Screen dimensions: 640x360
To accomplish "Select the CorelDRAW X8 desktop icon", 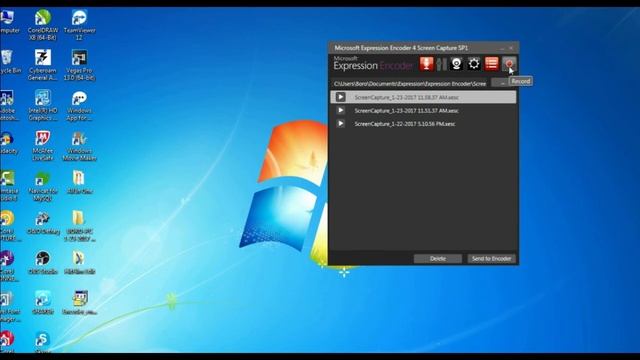I will click(43, 25).
